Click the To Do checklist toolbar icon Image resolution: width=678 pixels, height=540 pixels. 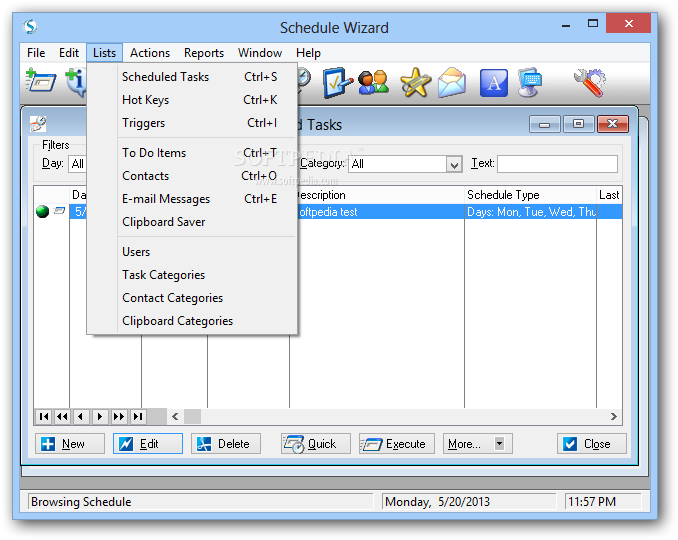point(338,82)
